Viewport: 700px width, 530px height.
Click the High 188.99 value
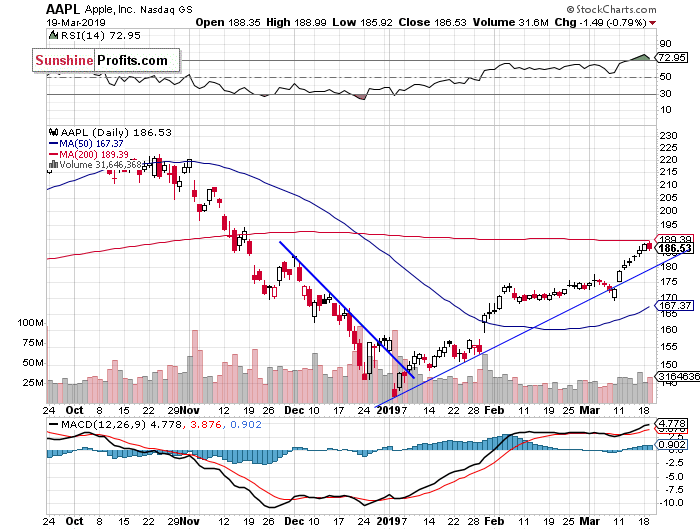coord(296,22)
